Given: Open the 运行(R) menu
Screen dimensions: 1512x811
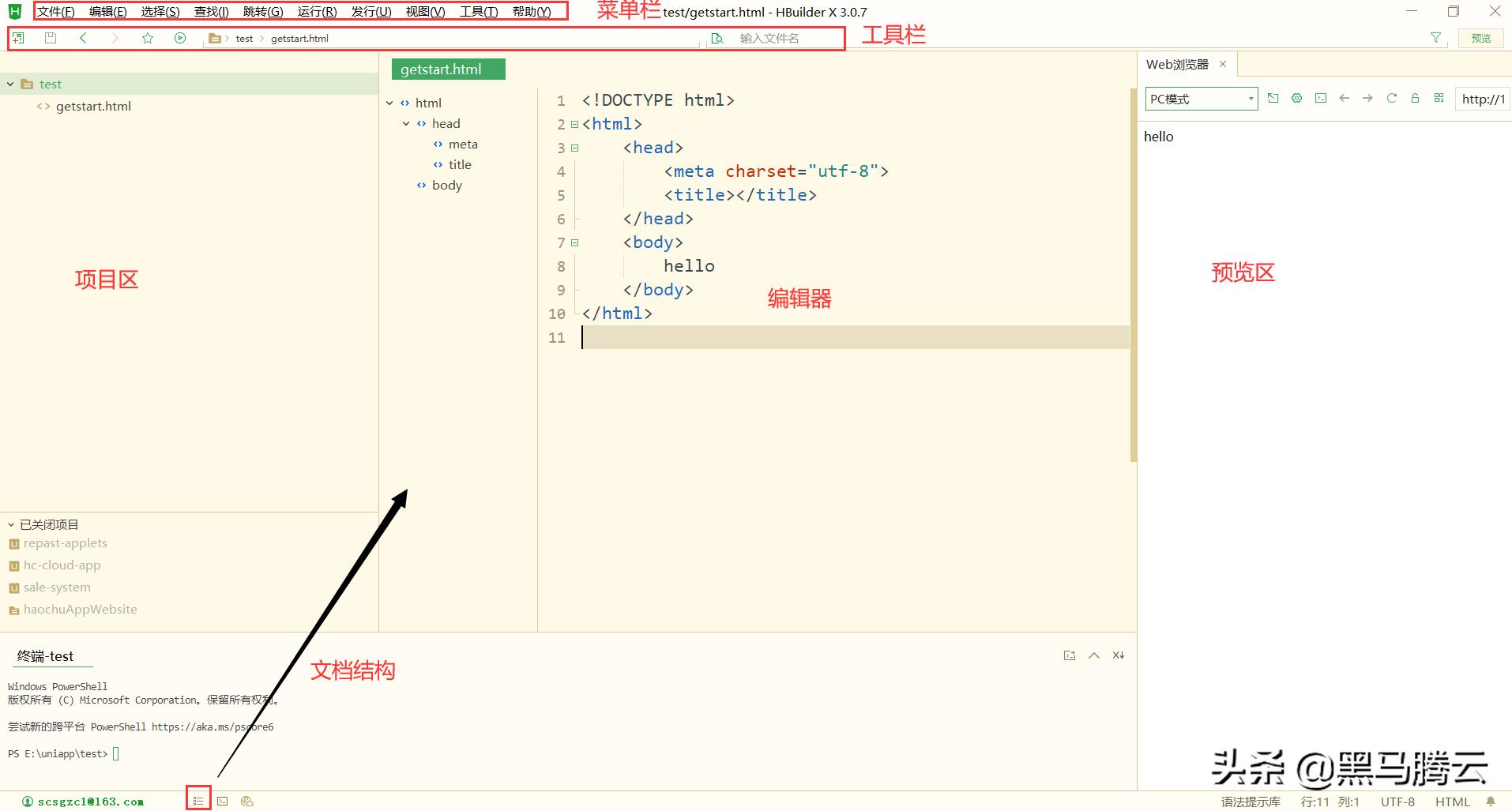Looking at the screenshot, I should point(317,12).
